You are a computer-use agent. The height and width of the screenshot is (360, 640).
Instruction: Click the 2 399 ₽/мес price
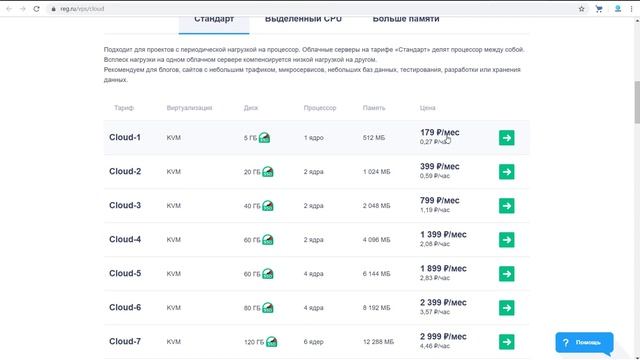pyautogui.click(x=443, y=302)
